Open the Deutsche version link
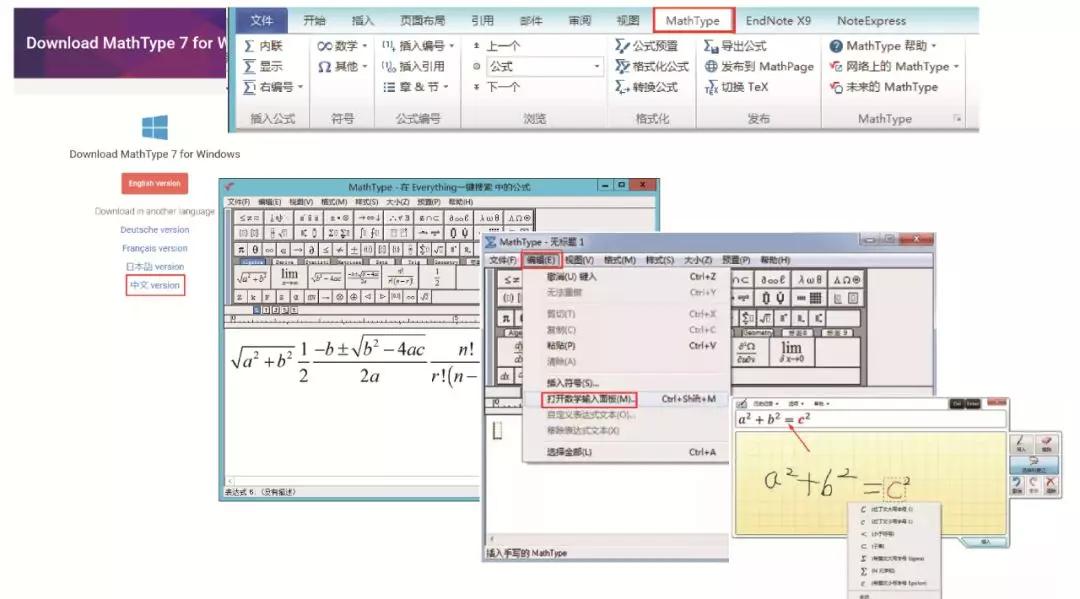This screenshot has height=599, width=1080. tap(154, 230)
